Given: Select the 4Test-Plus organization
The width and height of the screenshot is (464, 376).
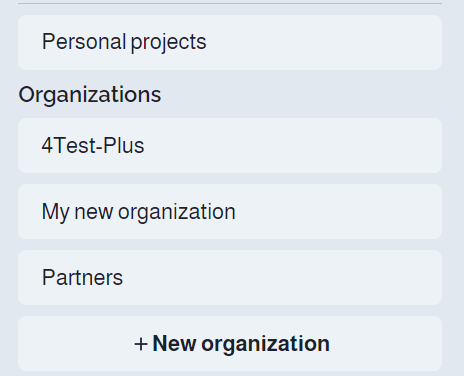Looking at the screenshot, I should 230,145.
